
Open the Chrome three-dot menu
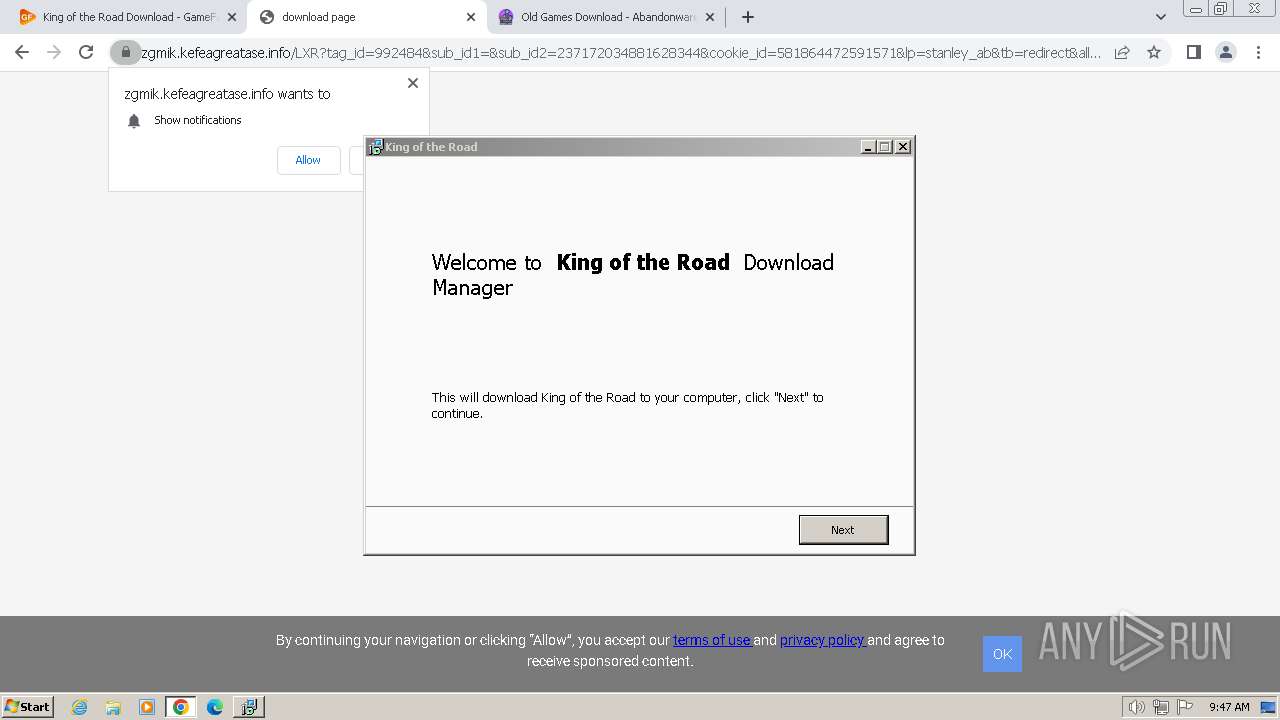coord(1257,52)
